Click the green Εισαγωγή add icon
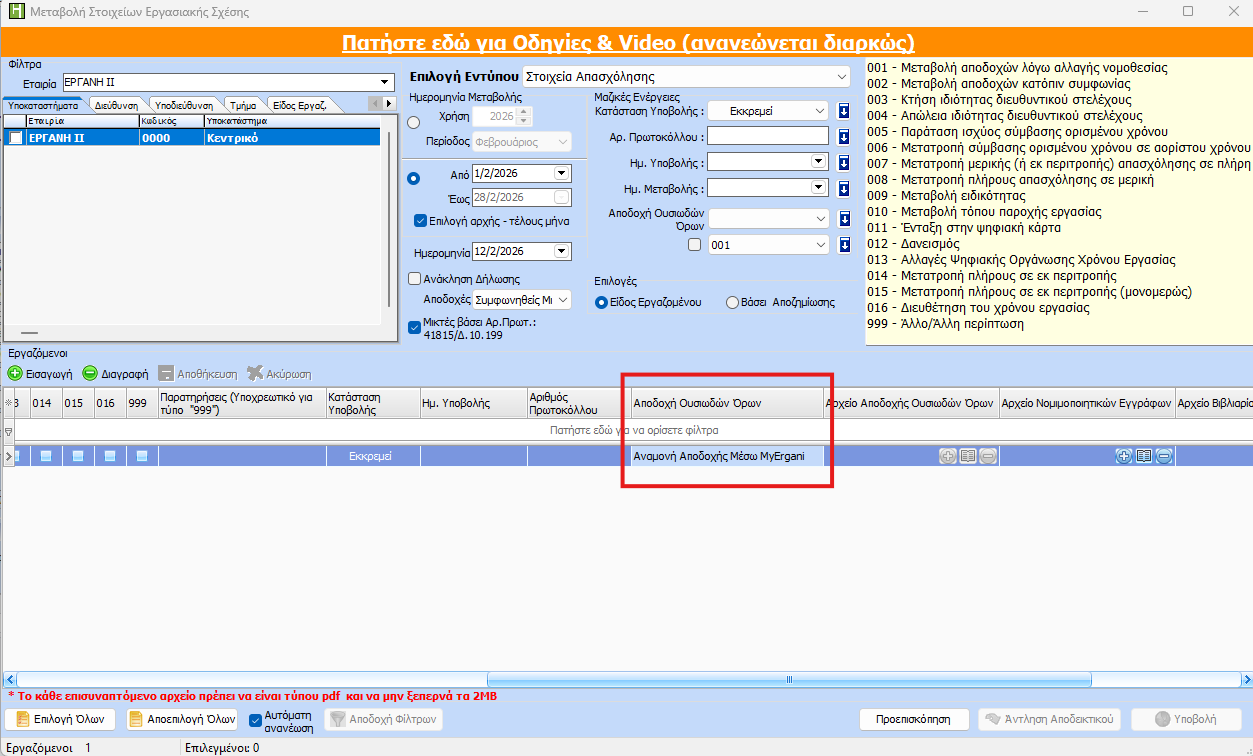Viewport: 1253px width, 756px height. (15, 374)
